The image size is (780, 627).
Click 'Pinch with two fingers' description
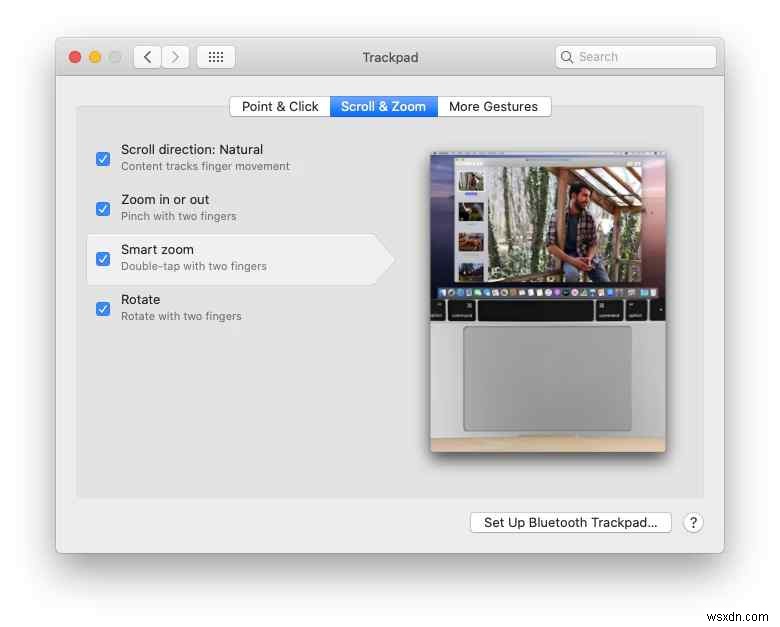(179, 216)
